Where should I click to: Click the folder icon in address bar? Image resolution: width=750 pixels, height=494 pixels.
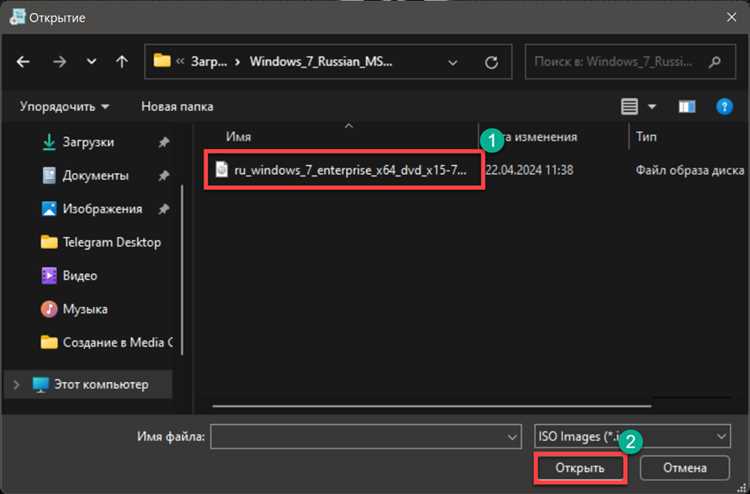[x=162, y=60]
